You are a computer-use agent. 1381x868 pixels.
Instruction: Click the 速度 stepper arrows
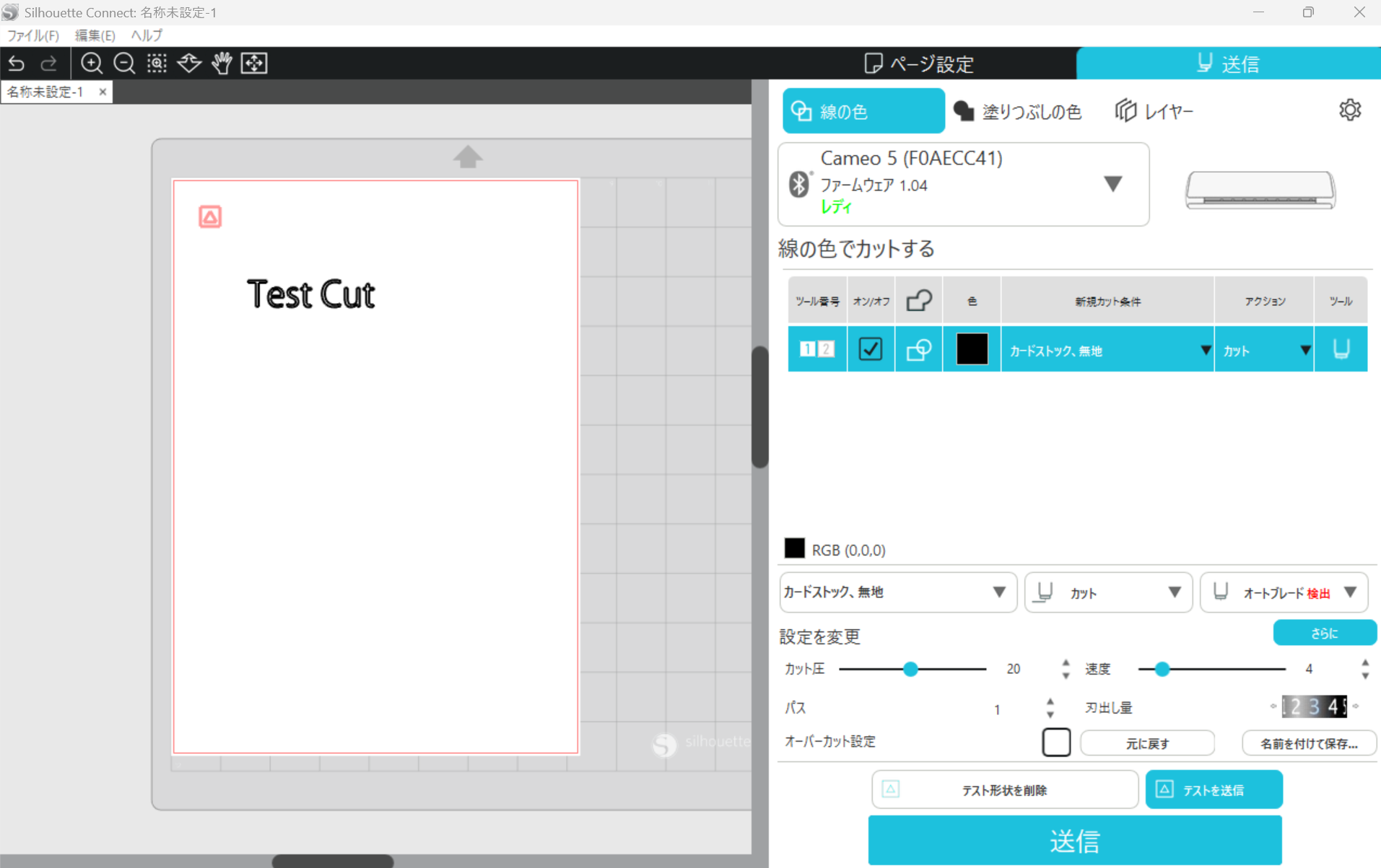point(1364,669)
